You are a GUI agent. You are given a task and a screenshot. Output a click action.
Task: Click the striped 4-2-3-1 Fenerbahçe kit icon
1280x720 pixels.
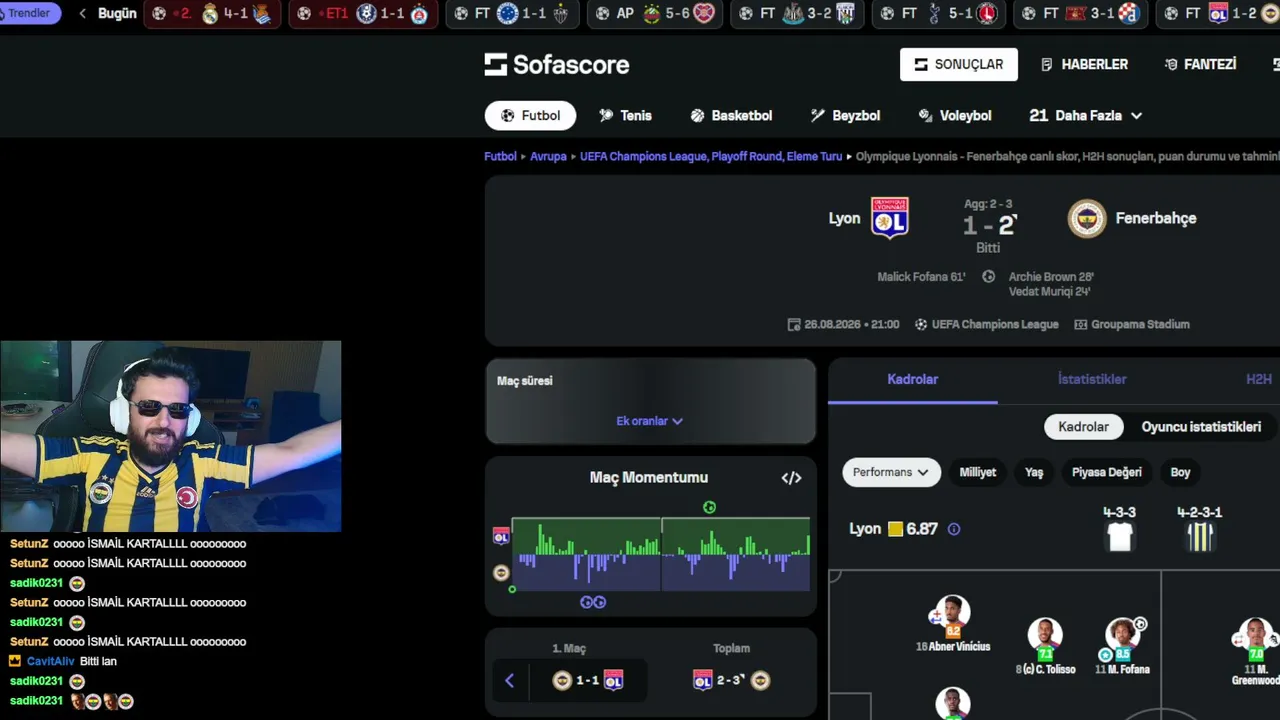pos(1199,537)
